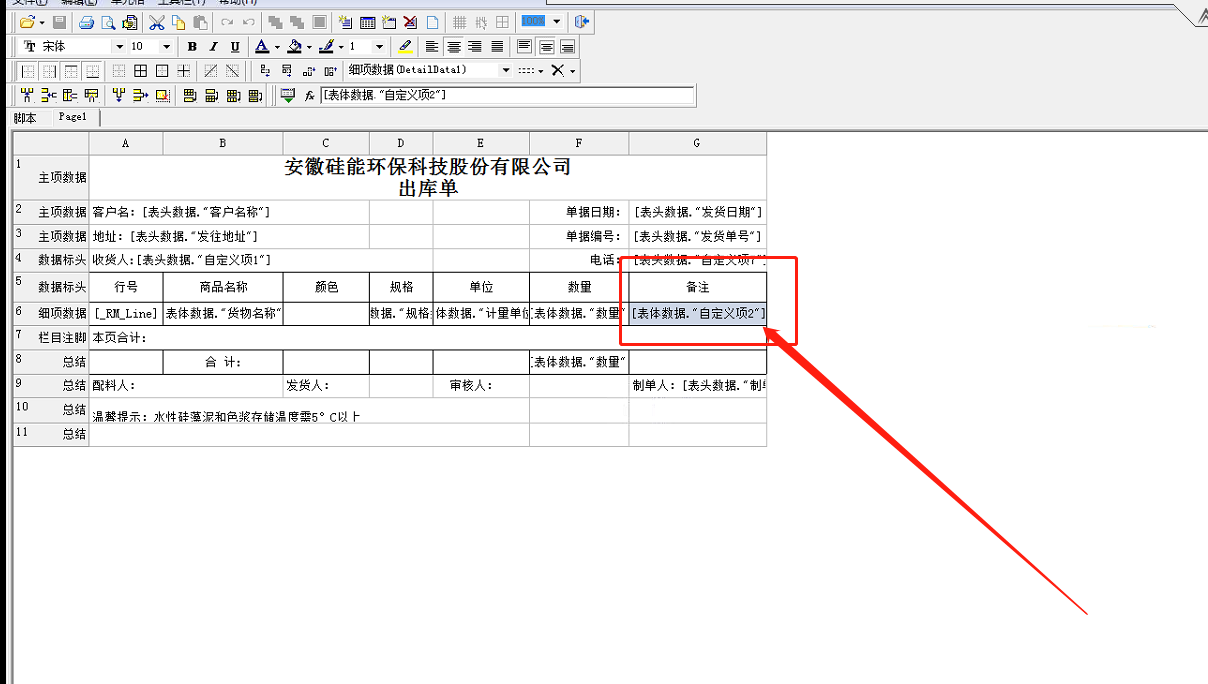Click the blank new page icon

tap(432, 22)
